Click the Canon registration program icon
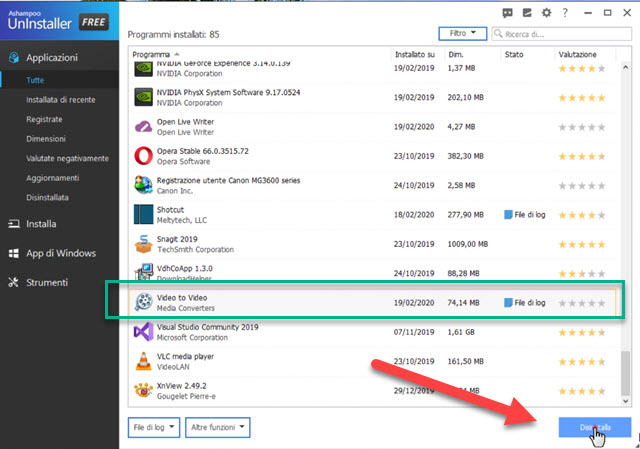This screenshot has height=449, width=640. tap(144, 185)
